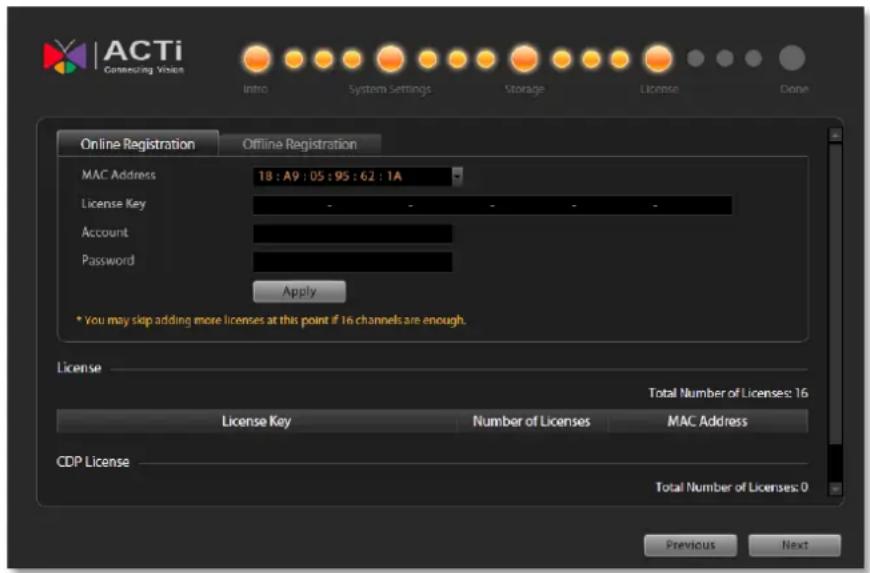Click the 'Total Number of Licenses: 16' text
The image size is (870, 573).
pos(728,393)
